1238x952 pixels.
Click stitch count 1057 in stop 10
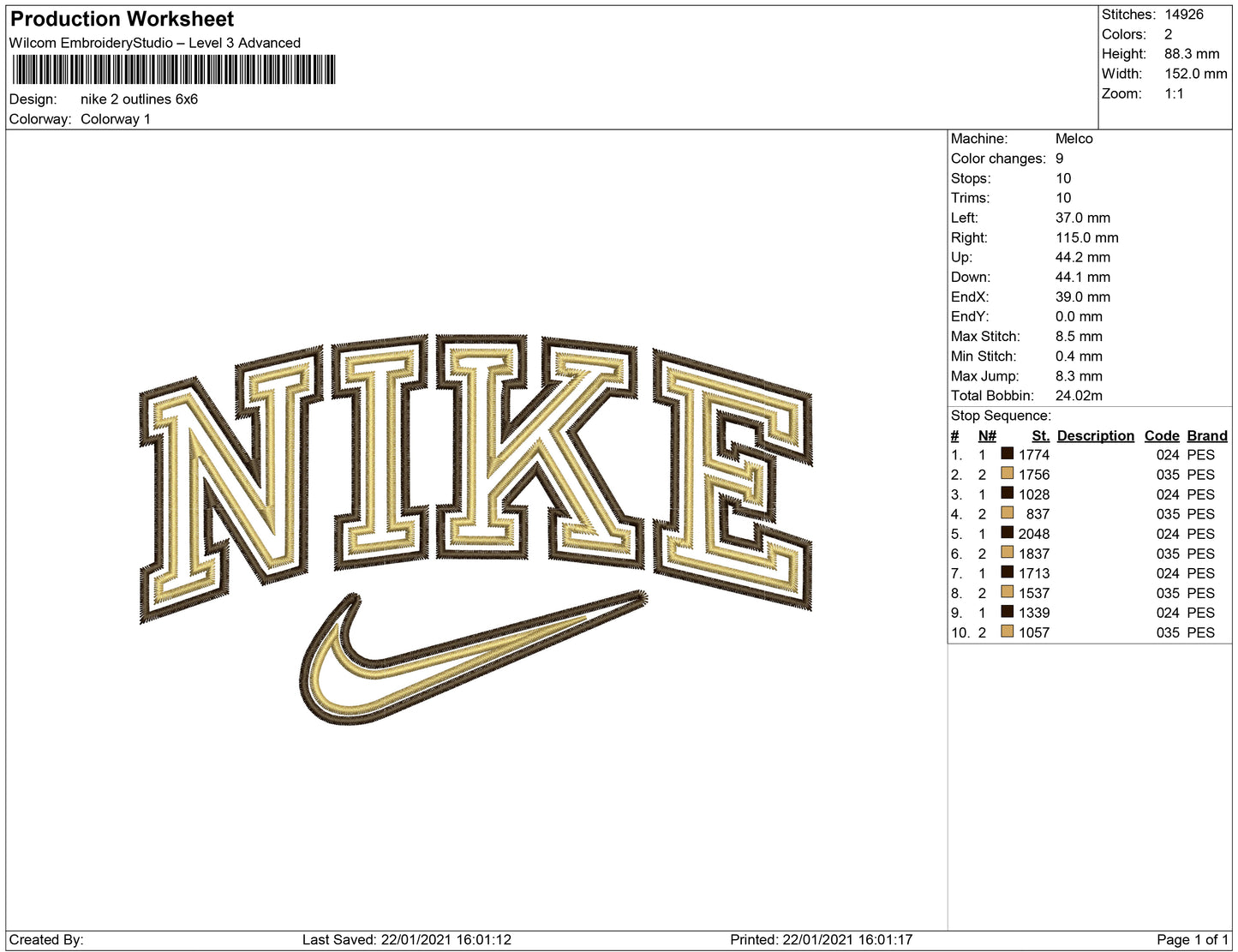pos(1034,632)
